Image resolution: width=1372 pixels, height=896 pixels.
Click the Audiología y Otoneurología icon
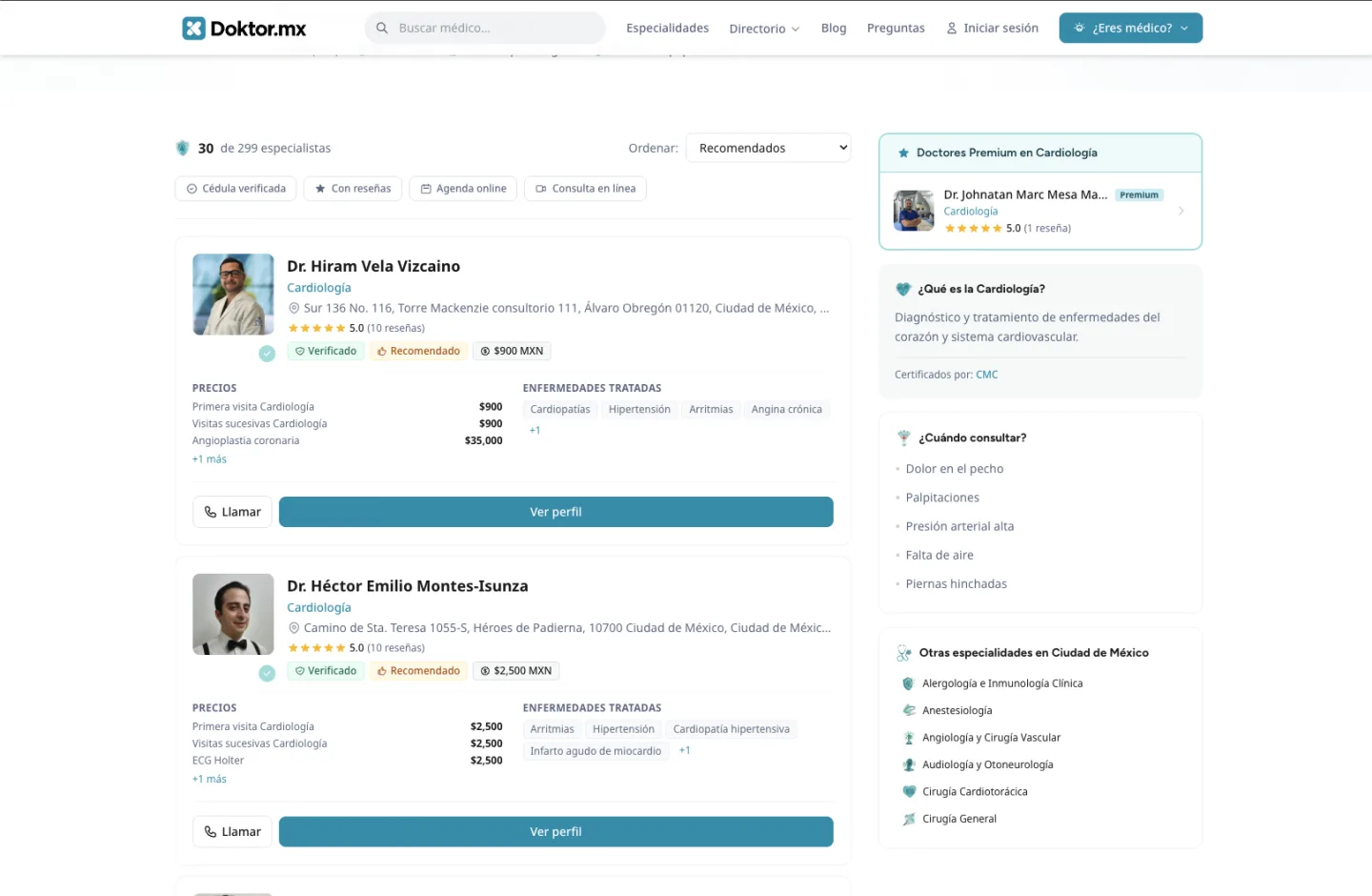(909, 764)
